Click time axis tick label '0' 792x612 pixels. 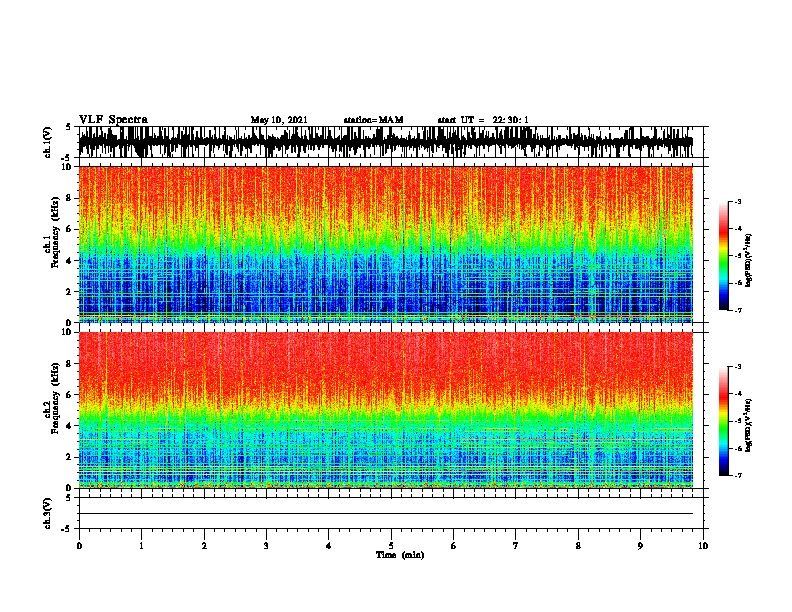tap(79, 545)
